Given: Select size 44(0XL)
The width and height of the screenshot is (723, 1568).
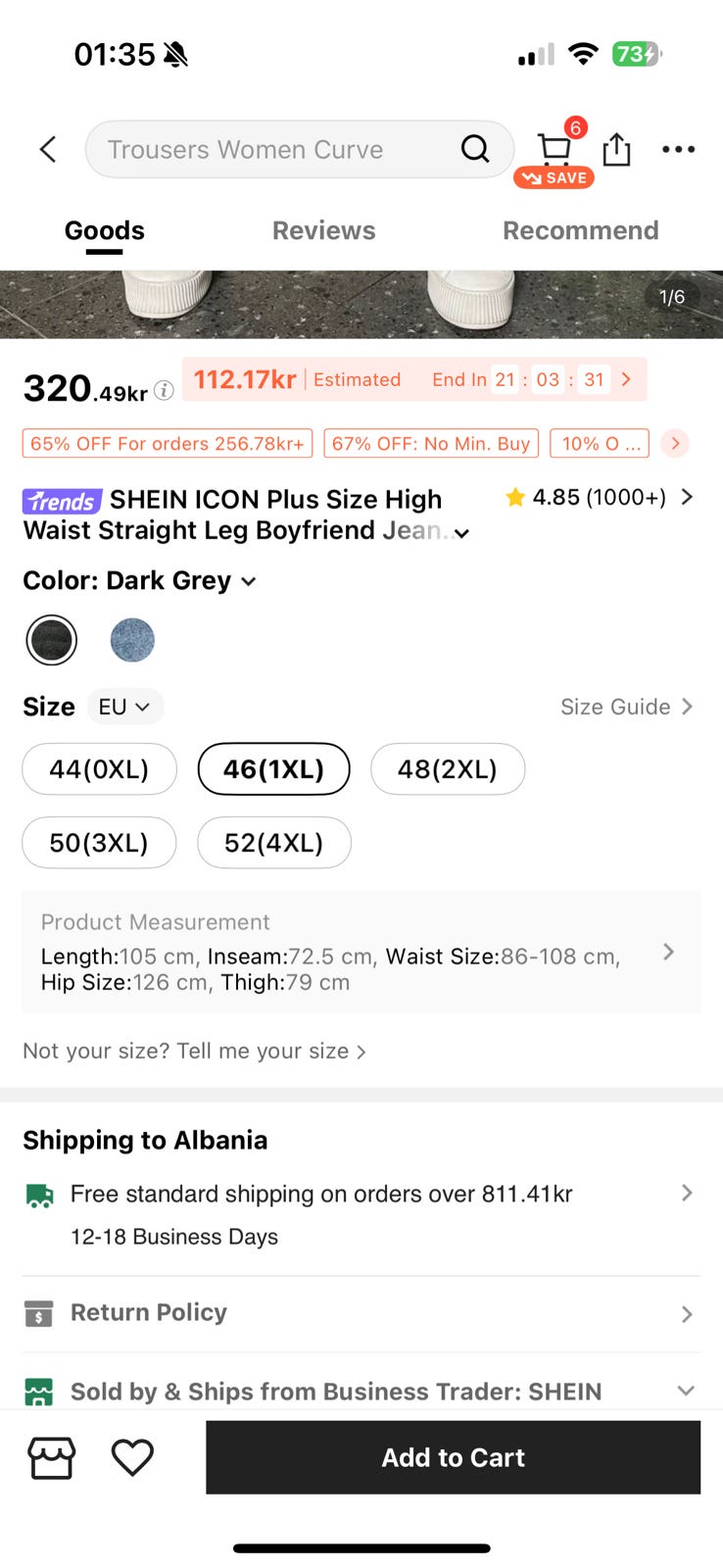Looking at the screenshot, I should (99, 769).
